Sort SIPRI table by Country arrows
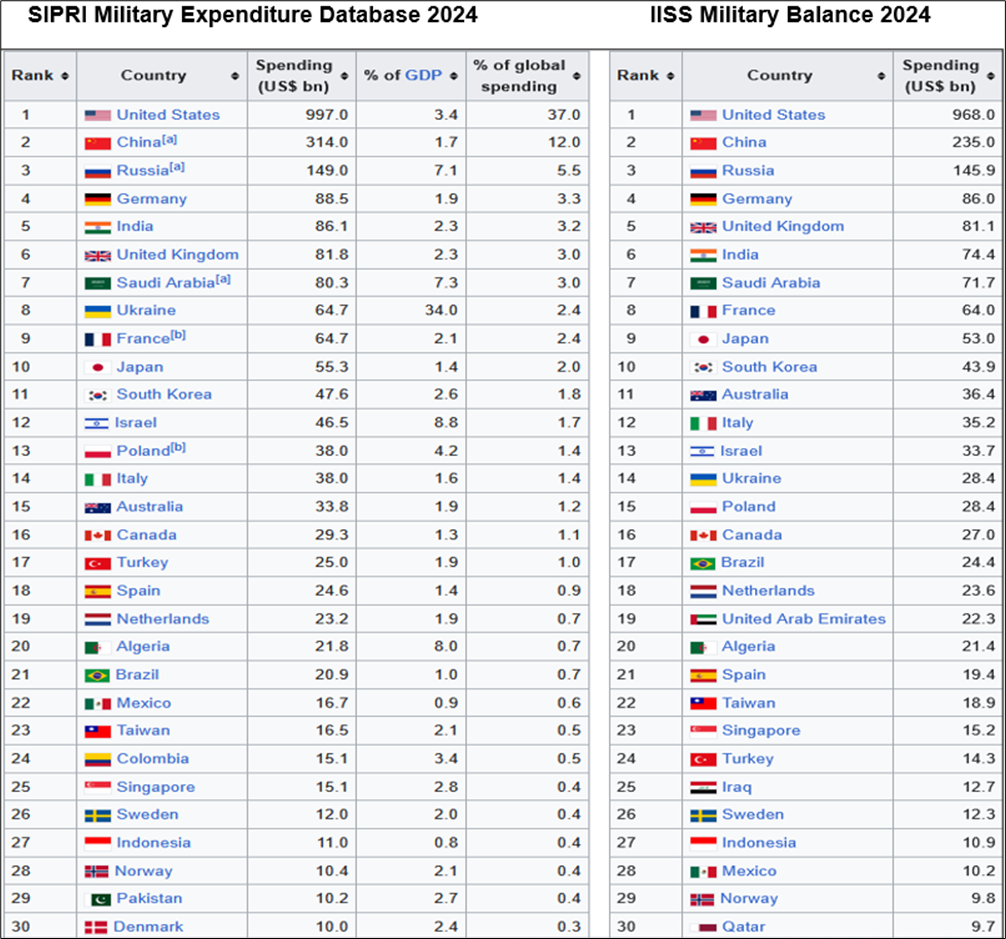The width and height of the screenshot is (1006, 939). click(x=235, y=76)
